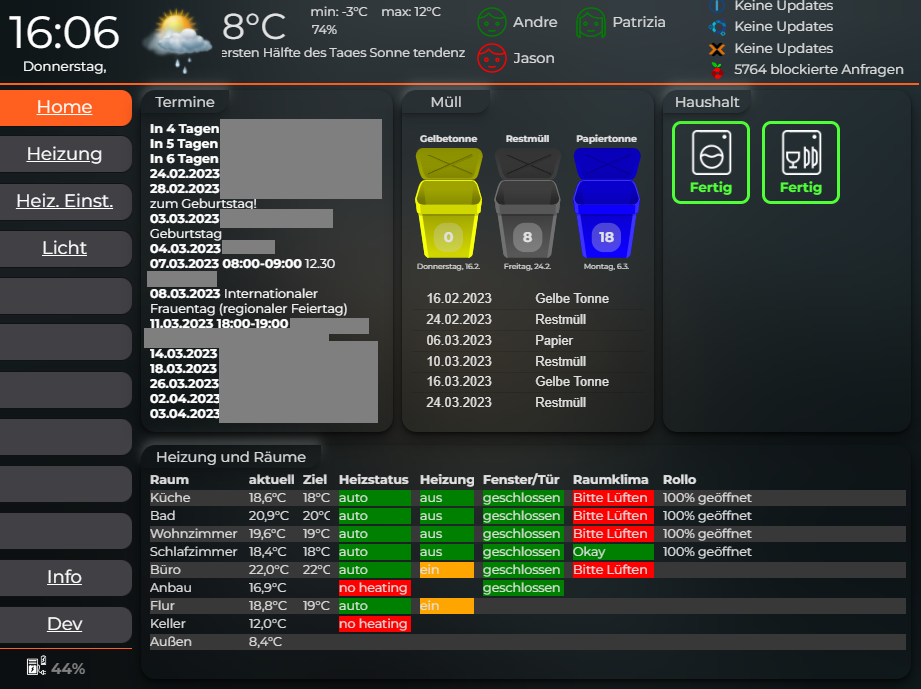Click the 16:06 clock display

(x=64, y=33)
